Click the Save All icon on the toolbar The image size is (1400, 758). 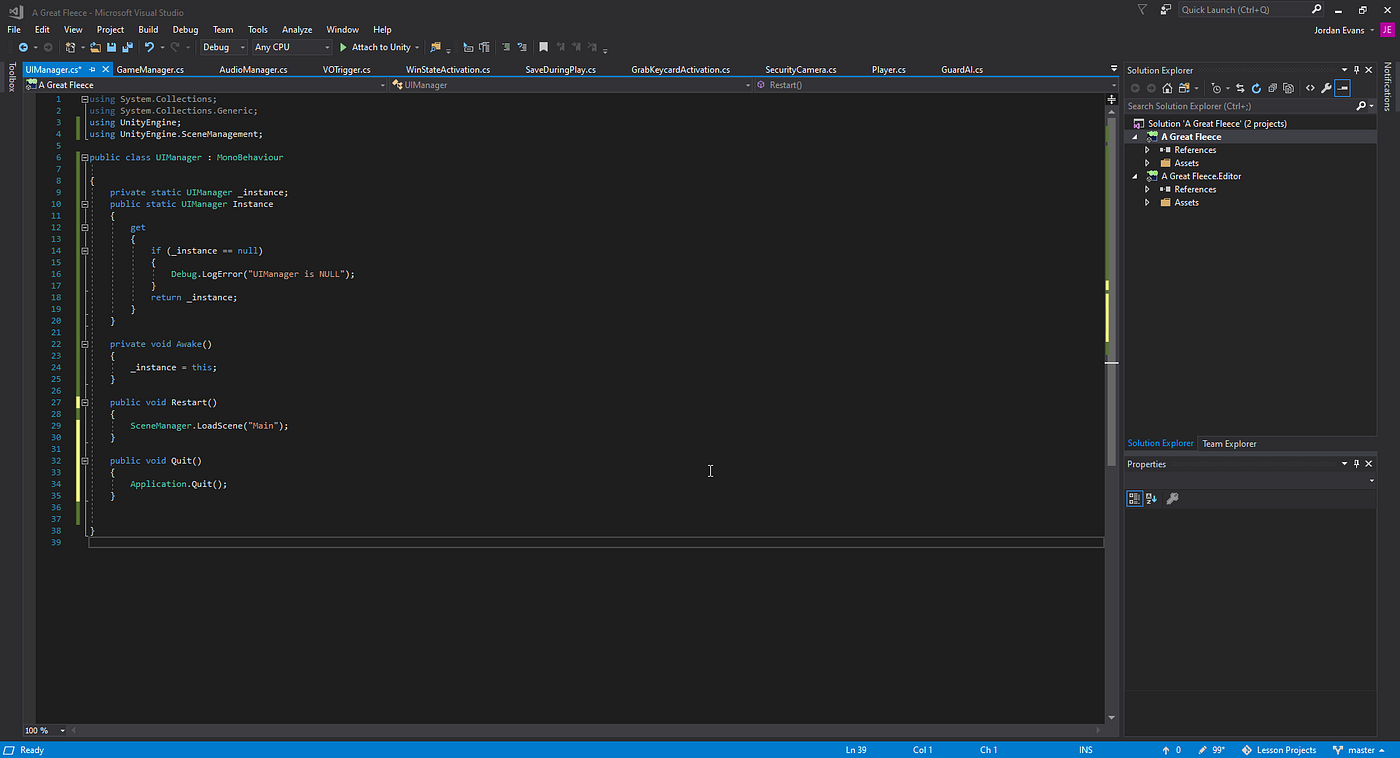(127, 47)
